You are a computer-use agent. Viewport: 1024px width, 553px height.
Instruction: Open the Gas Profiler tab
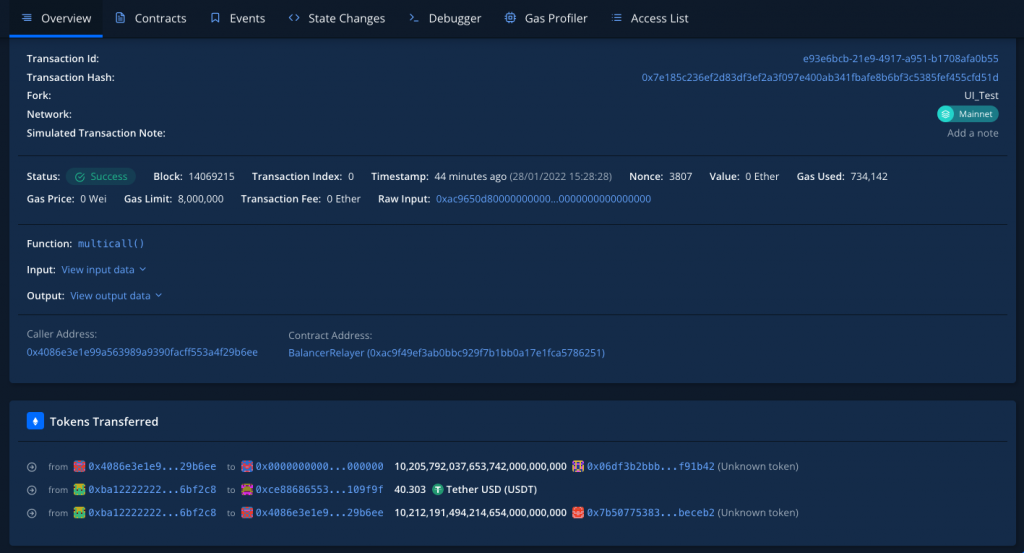[x=546, y=18]
